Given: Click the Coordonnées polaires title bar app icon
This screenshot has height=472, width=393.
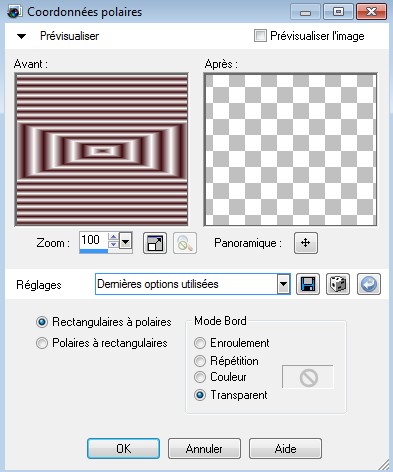Looking at the screenshot, I should (14, 12).
